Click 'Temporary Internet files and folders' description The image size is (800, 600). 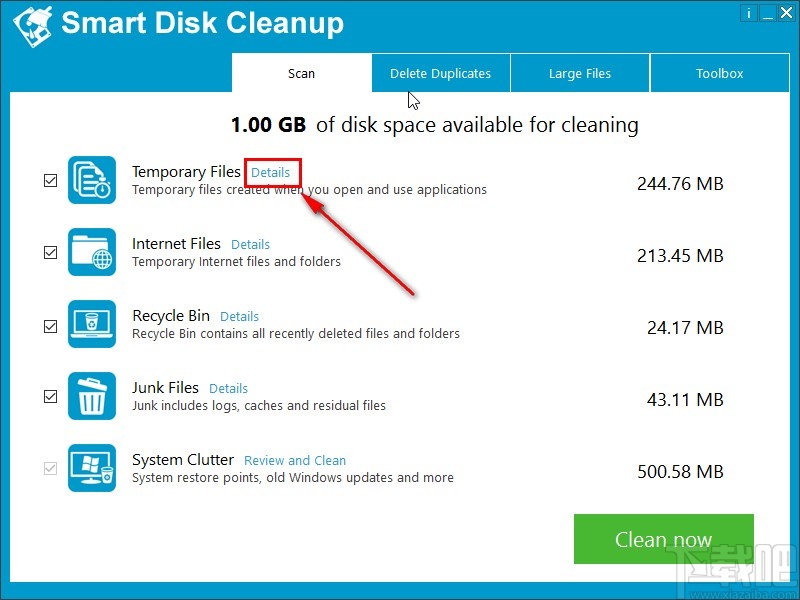[x=236, y=262]
